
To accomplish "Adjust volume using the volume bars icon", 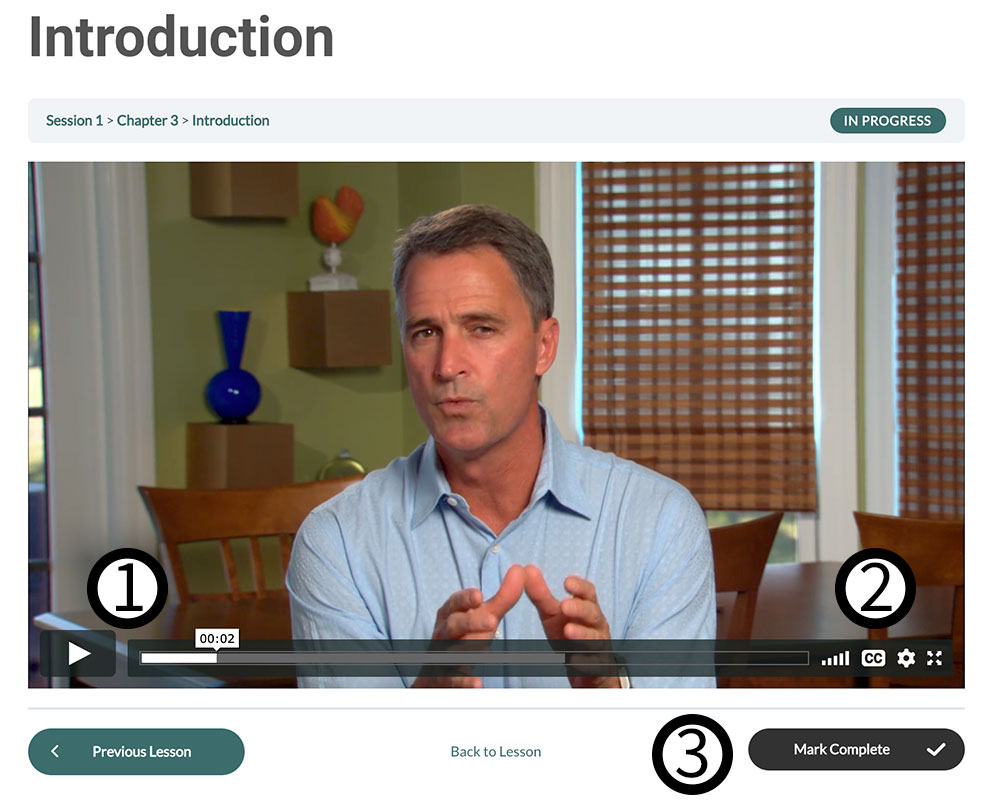I will (835, 657).
